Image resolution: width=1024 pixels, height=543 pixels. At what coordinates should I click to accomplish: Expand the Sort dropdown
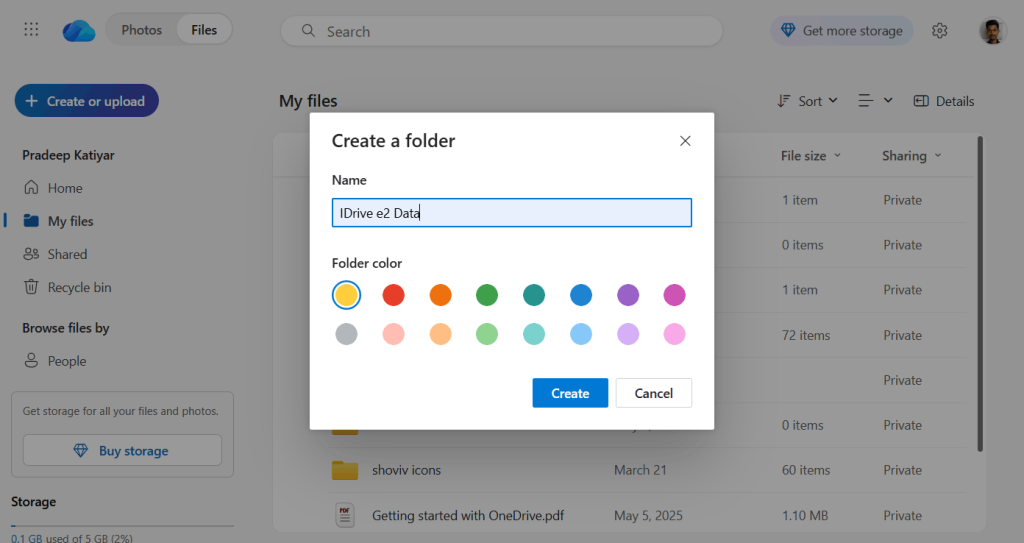808,101
